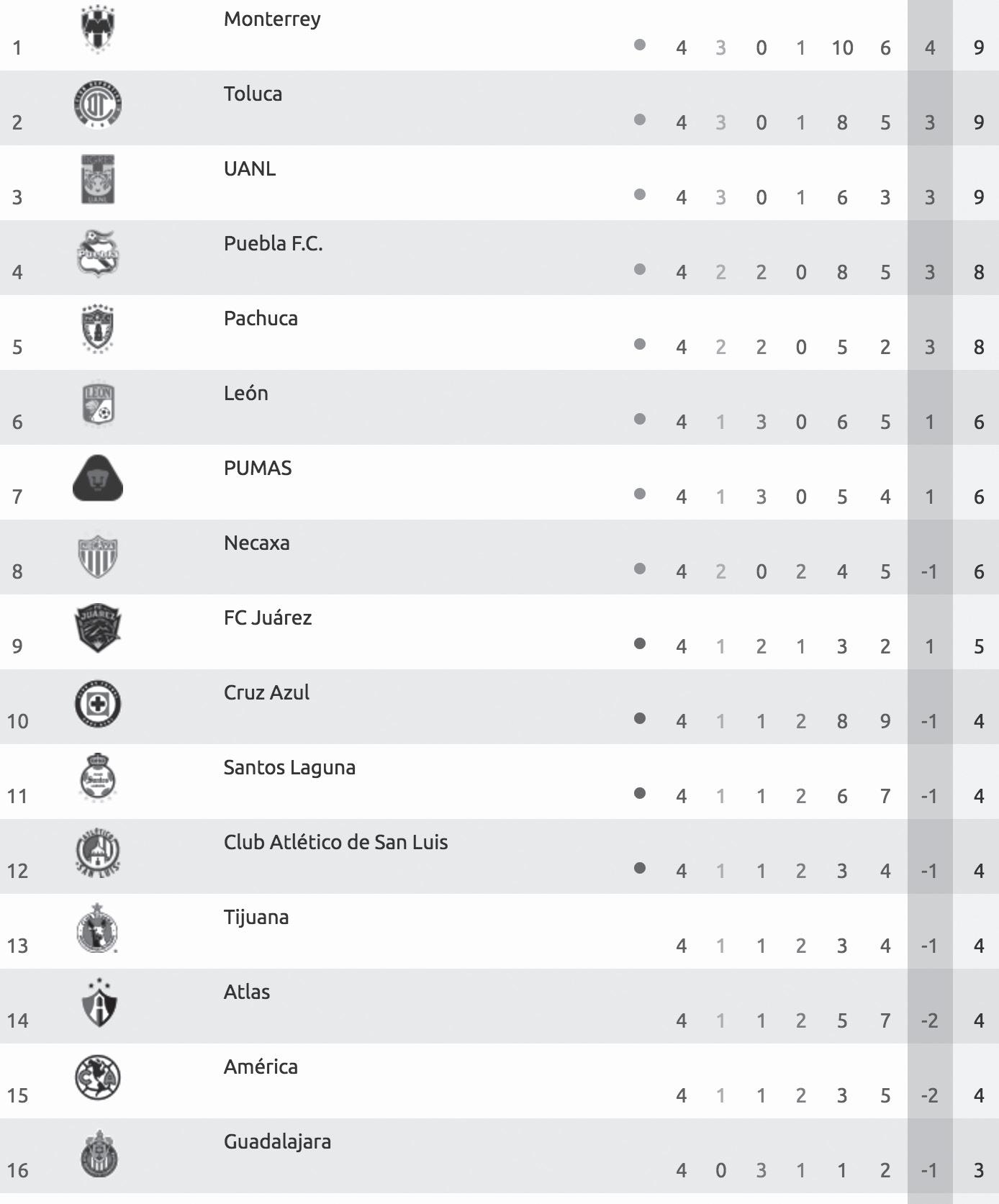Image resolution: width=999 pixels, height=1204 pixels.
Task: Open the UANL Tigres crest
Action: click(x=98, y=179)
